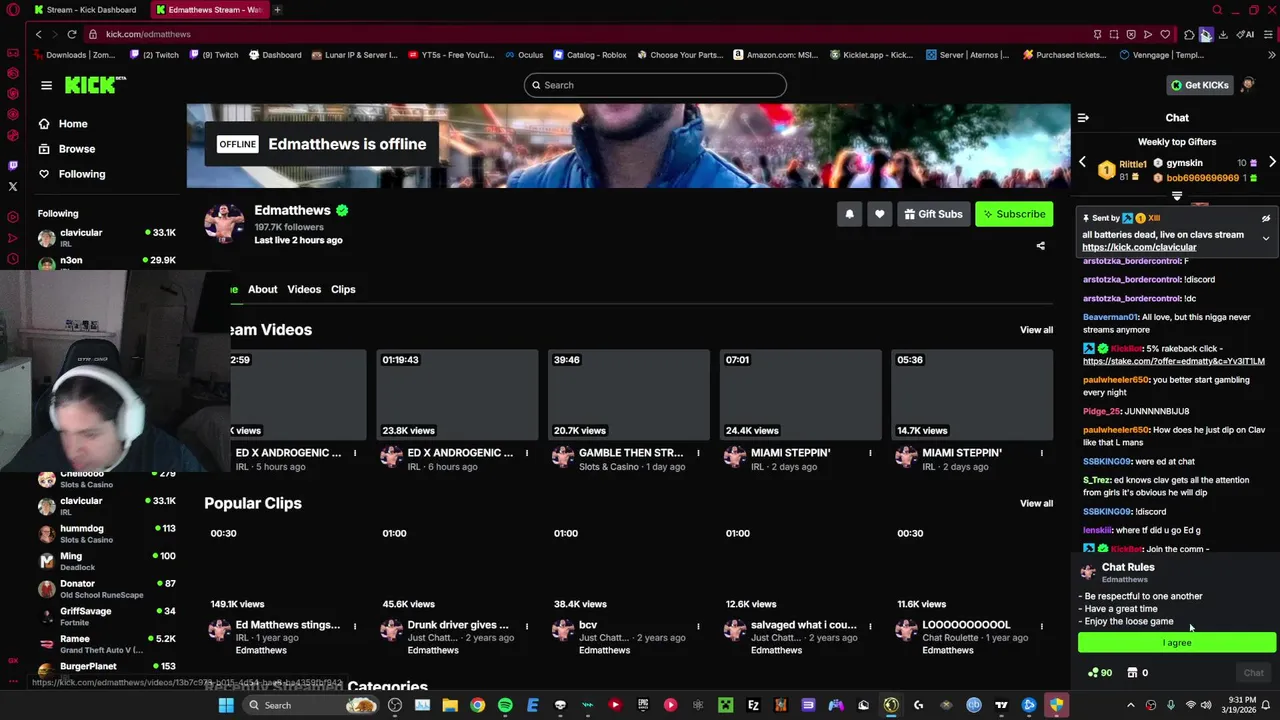The height and width of the screenshot is (720, 1280).
Task: Open Ramee channel in sidebar
Action: point(107,643)
